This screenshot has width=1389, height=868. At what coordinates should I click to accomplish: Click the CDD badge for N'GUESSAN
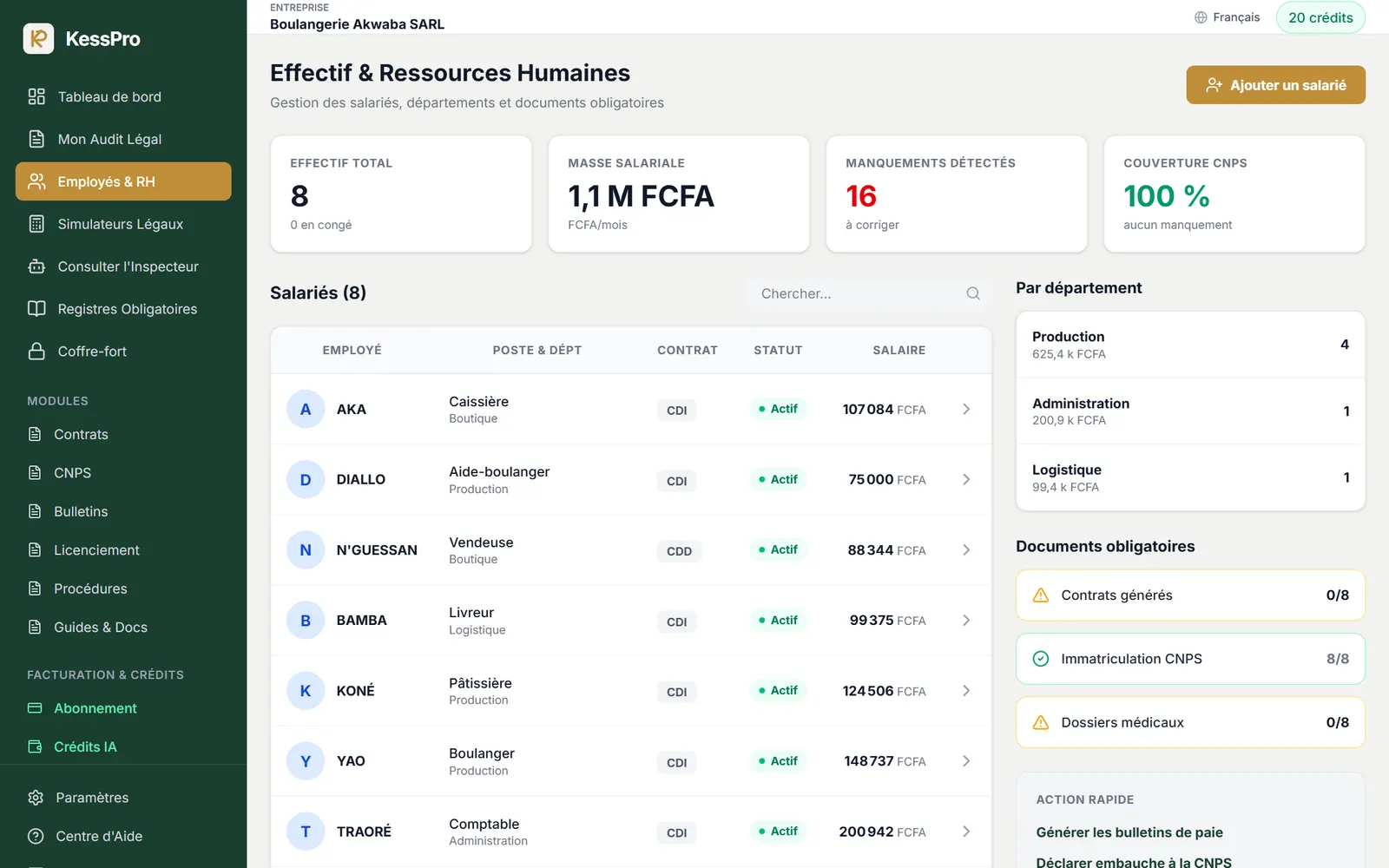tap(680, 551)
